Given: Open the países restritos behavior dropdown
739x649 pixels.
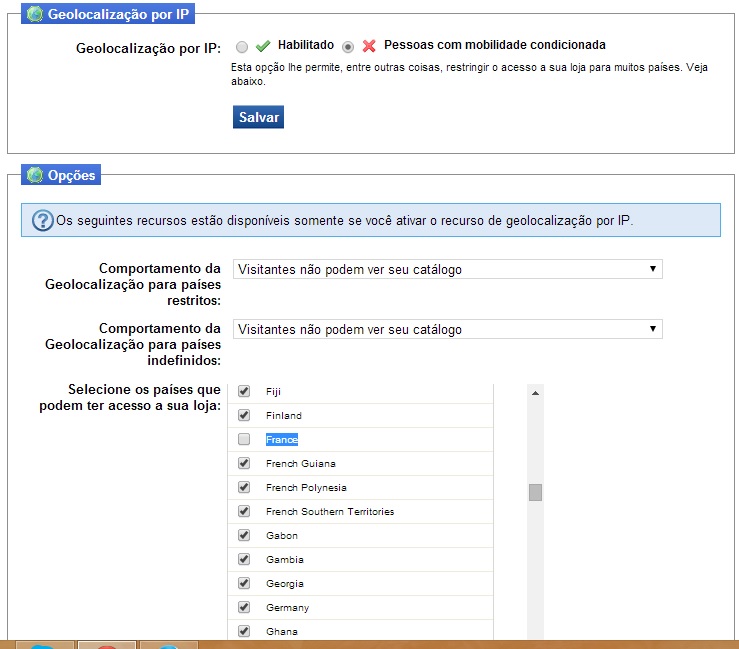Looking at the screenshot, I should 447,270.
